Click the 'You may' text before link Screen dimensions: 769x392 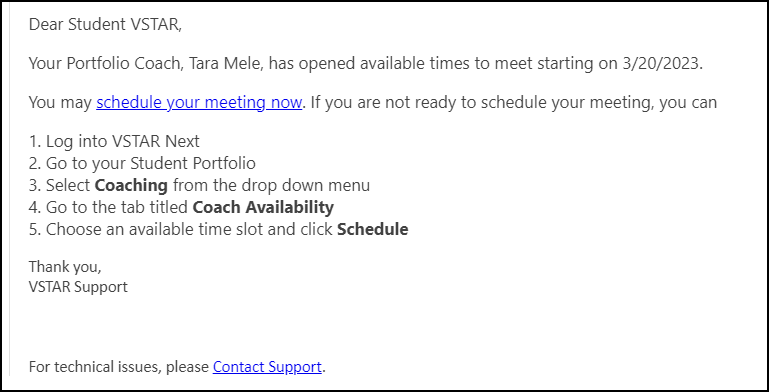60,103
